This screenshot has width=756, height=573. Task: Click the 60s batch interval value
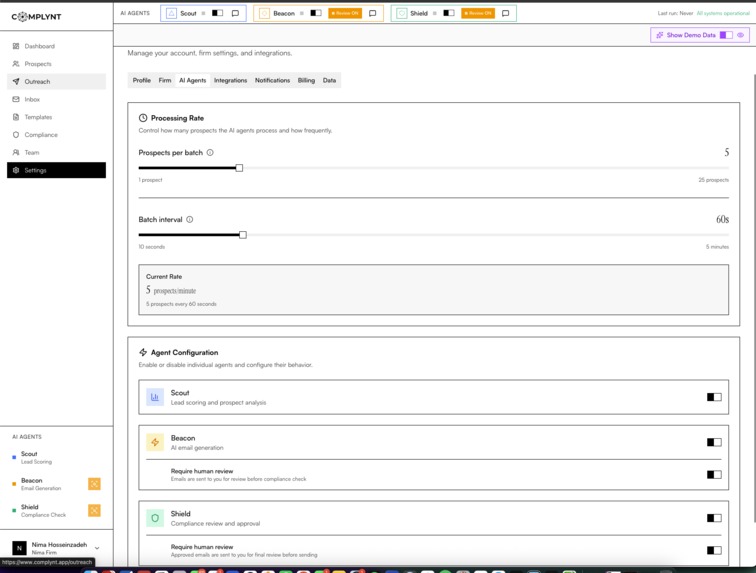click(722, 219)
